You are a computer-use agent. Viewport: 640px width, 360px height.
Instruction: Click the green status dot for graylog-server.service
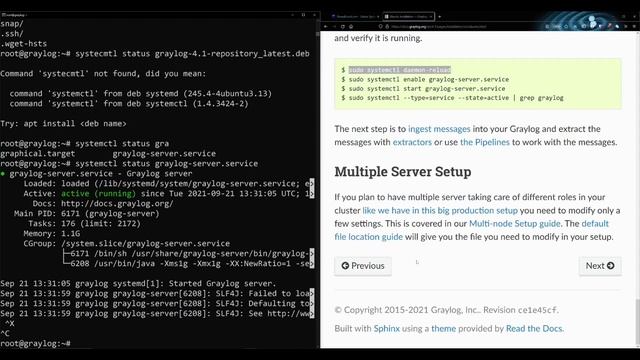[x=3, y=174]
